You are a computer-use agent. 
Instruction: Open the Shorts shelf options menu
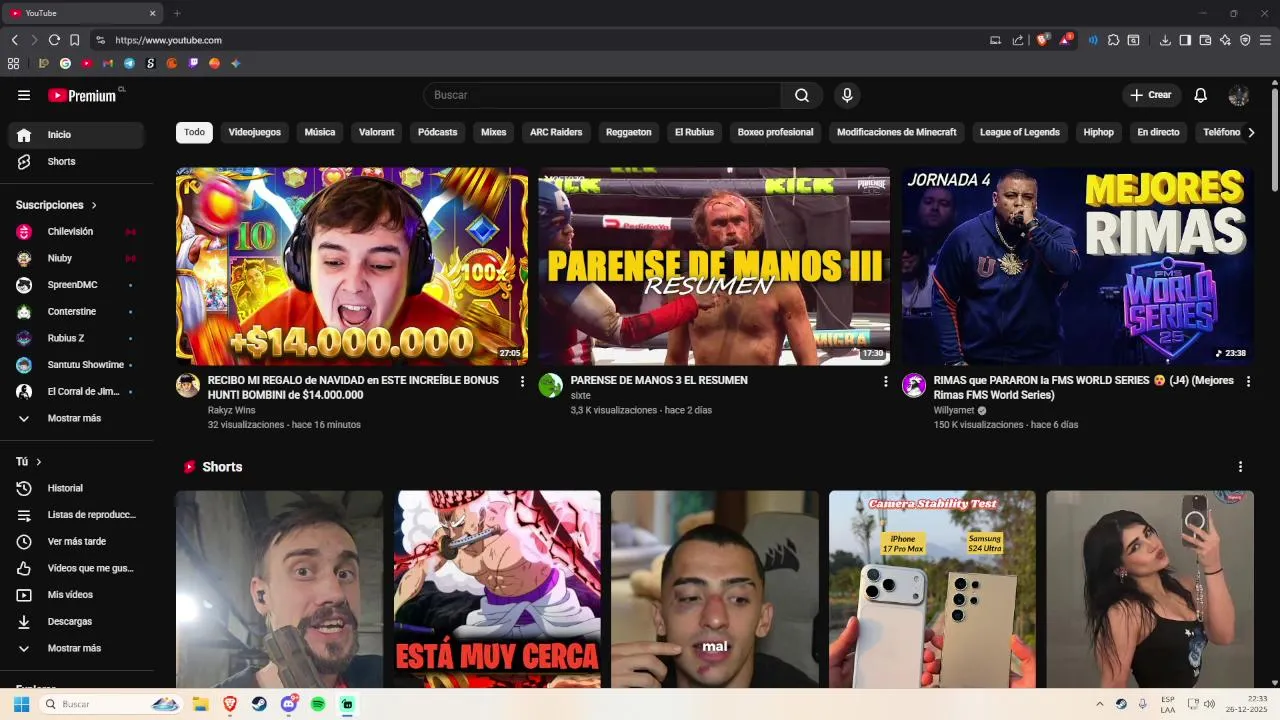pyautogui.click(x=1240, y=467)
